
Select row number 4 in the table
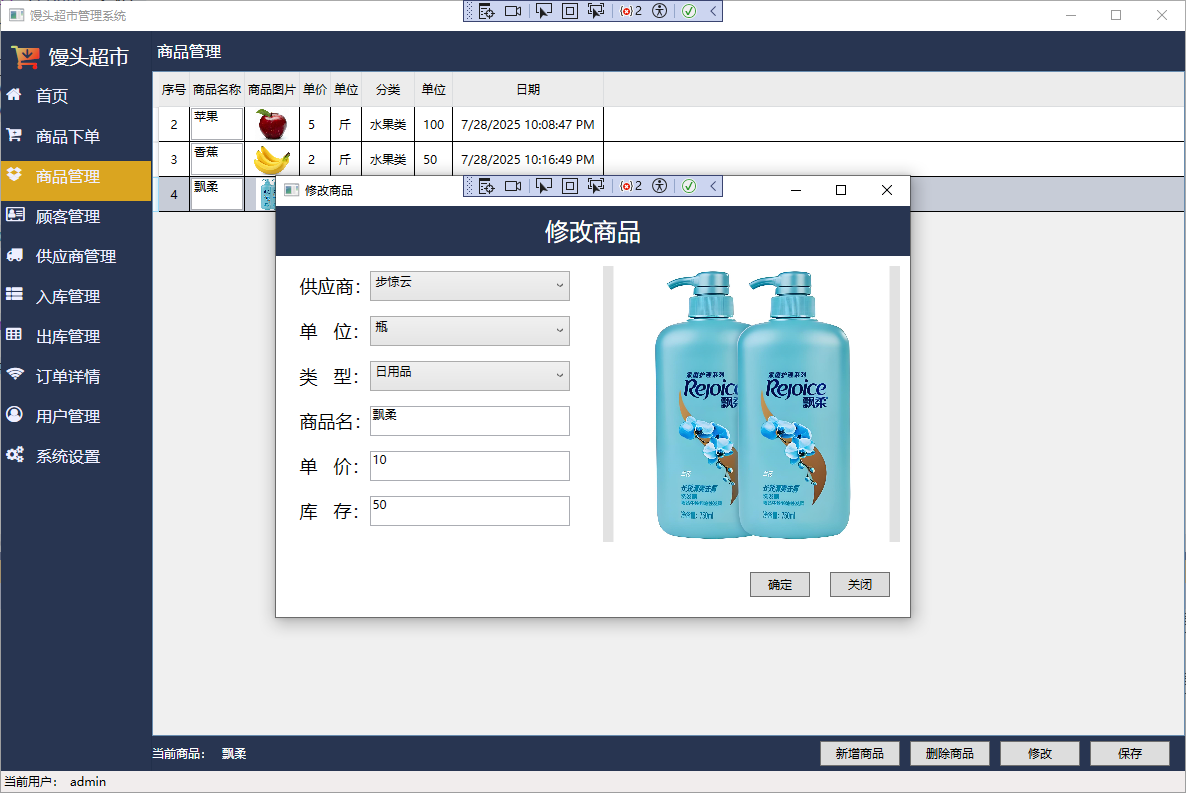coord(174,194)
